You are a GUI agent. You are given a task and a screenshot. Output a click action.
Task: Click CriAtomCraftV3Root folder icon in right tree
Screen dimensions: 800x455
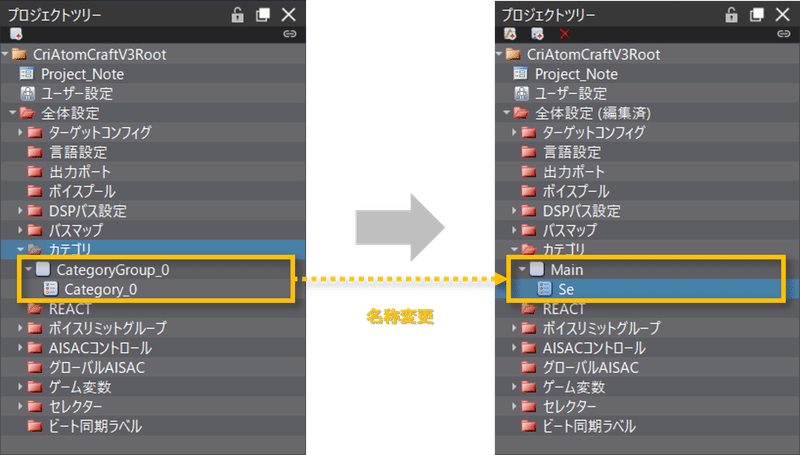pos(513,54)
